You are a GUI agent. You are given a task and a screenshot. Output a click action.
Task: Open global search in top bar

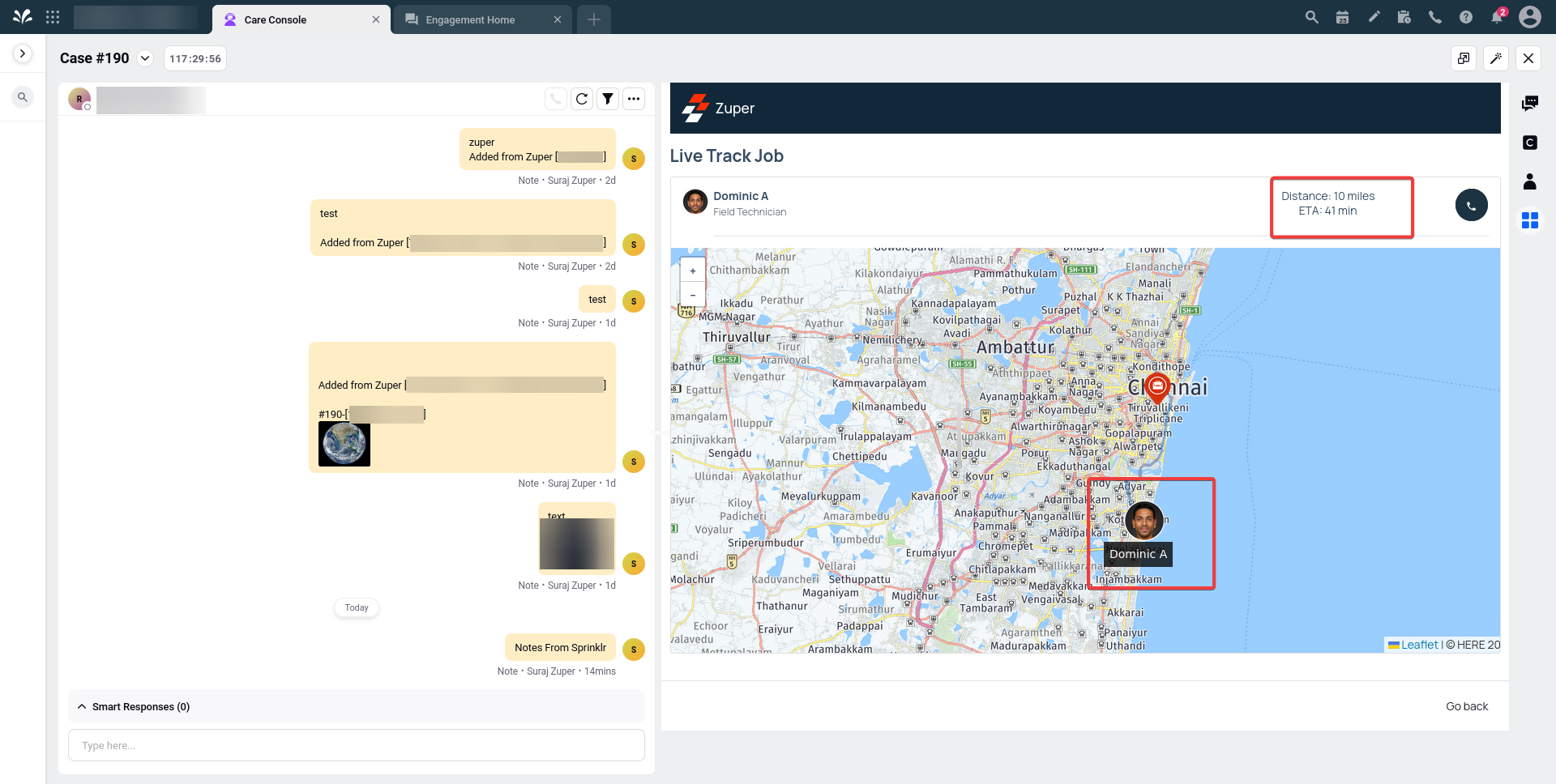(x=1311, y=17)
